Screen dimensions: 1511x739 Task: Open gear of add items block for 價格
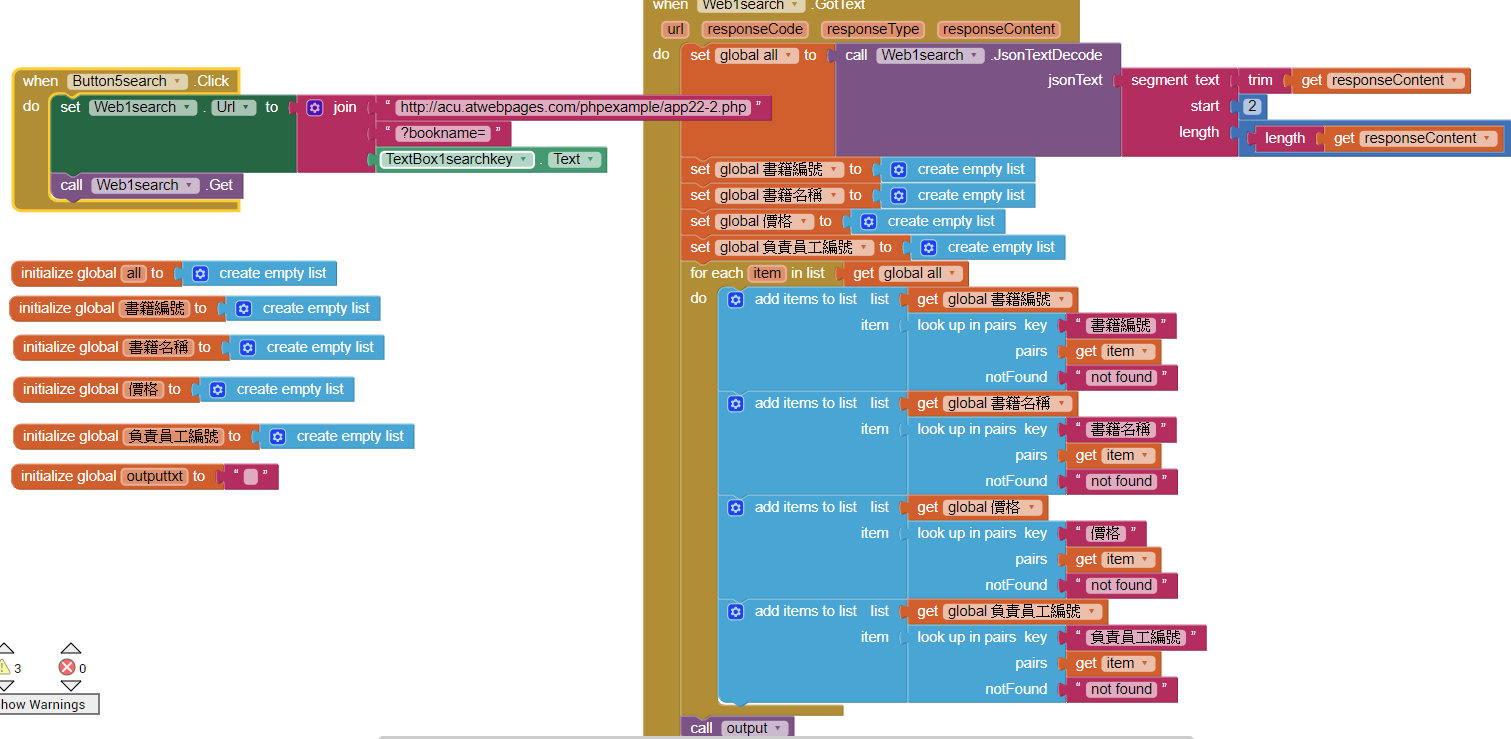click(x=735, y=507)
